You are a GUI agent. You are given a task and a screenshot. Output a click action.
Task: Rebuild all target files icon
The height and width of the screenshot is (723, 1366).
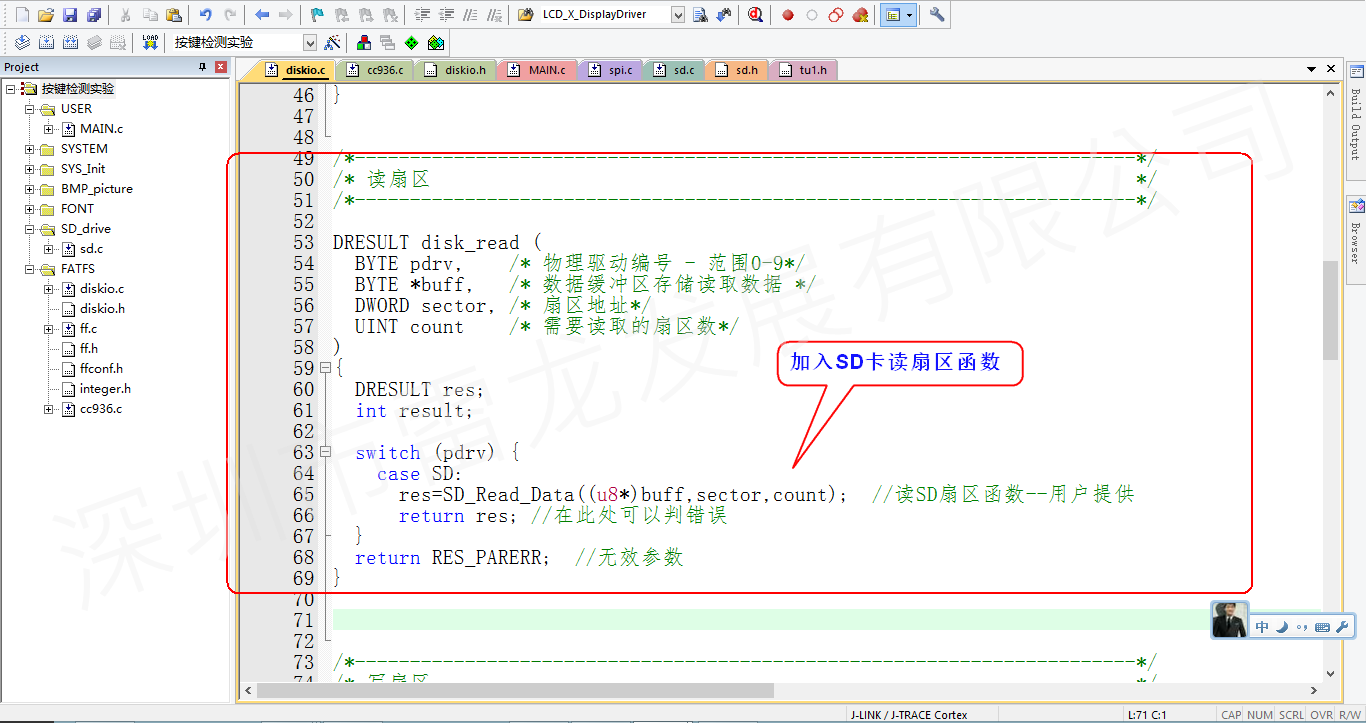(x=70, y=43)
